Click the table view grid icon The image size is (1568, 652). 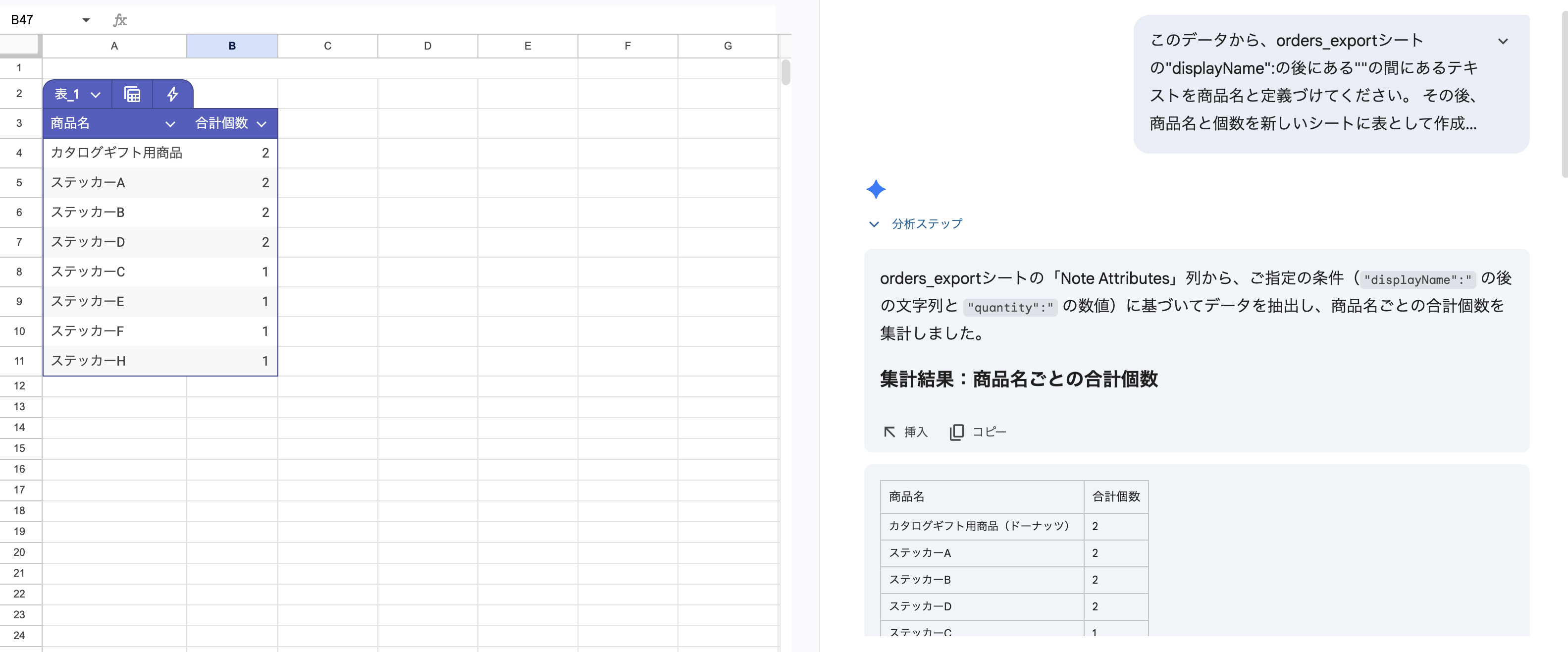(x=132, y=94)
